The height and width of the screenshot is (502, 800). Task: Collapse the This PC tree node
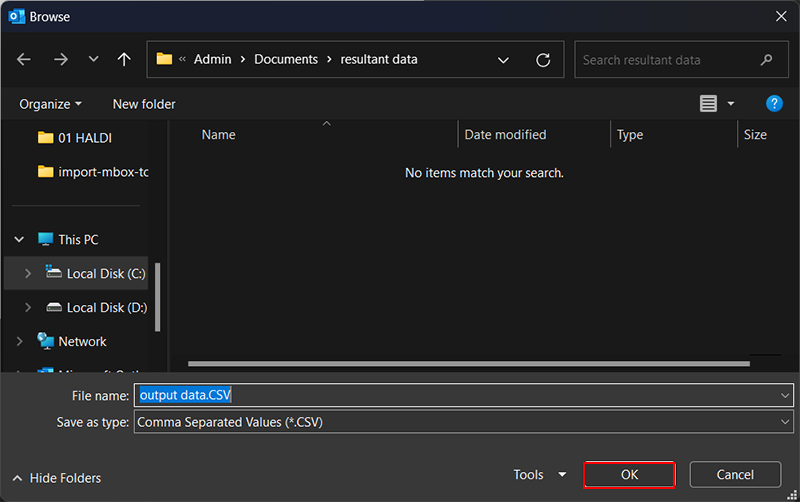coord(19,240)
